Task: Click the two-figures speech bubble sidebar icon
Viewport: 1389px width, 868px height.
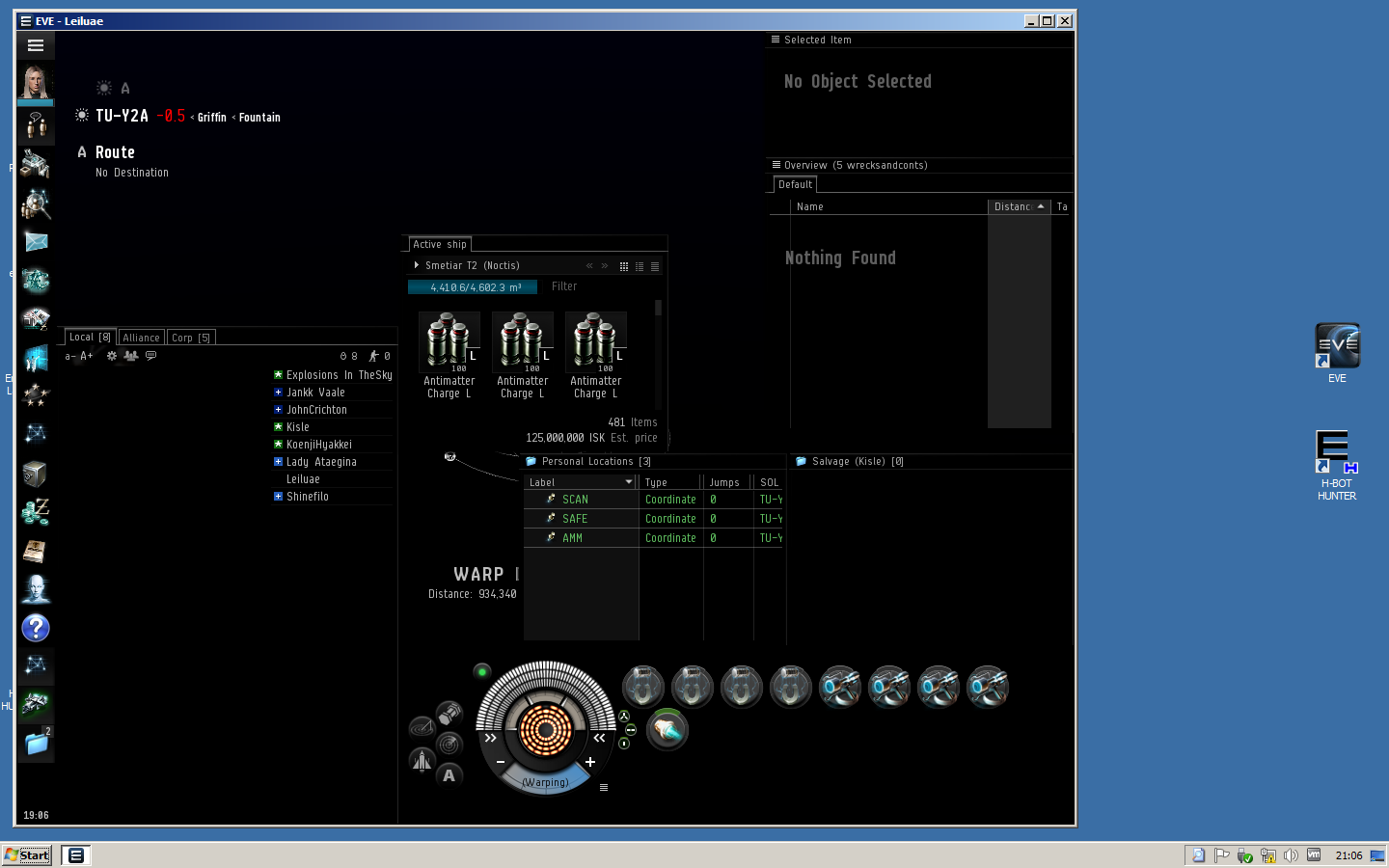Action: tap(36, 124)
